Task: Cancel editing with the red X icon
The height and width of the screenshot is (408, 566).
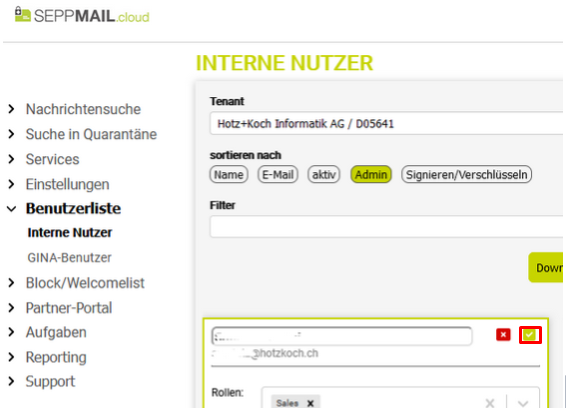Action: (503, 335)
